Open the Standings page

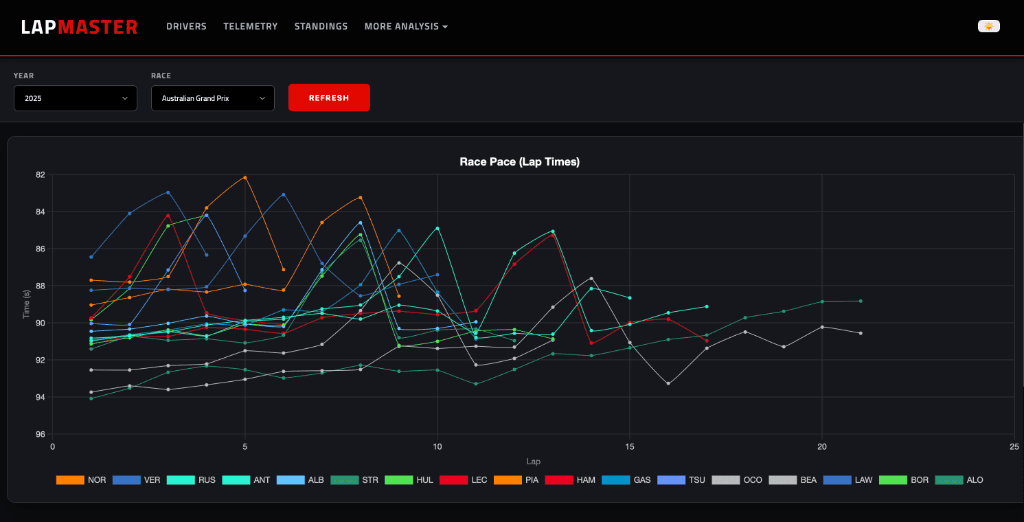pos(321,26)
